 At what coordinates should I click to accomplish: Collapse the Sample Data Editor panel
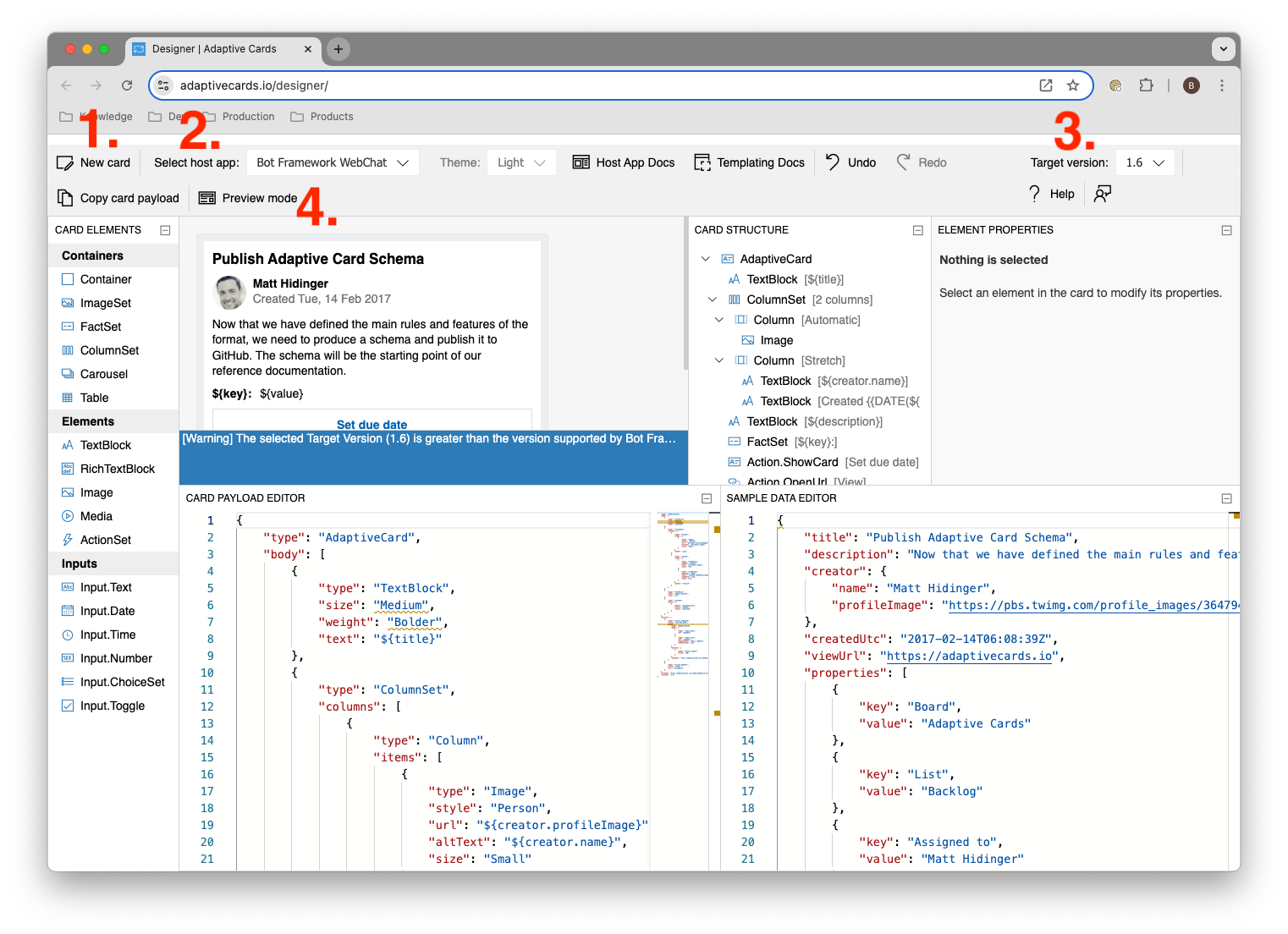point(1226,498)
